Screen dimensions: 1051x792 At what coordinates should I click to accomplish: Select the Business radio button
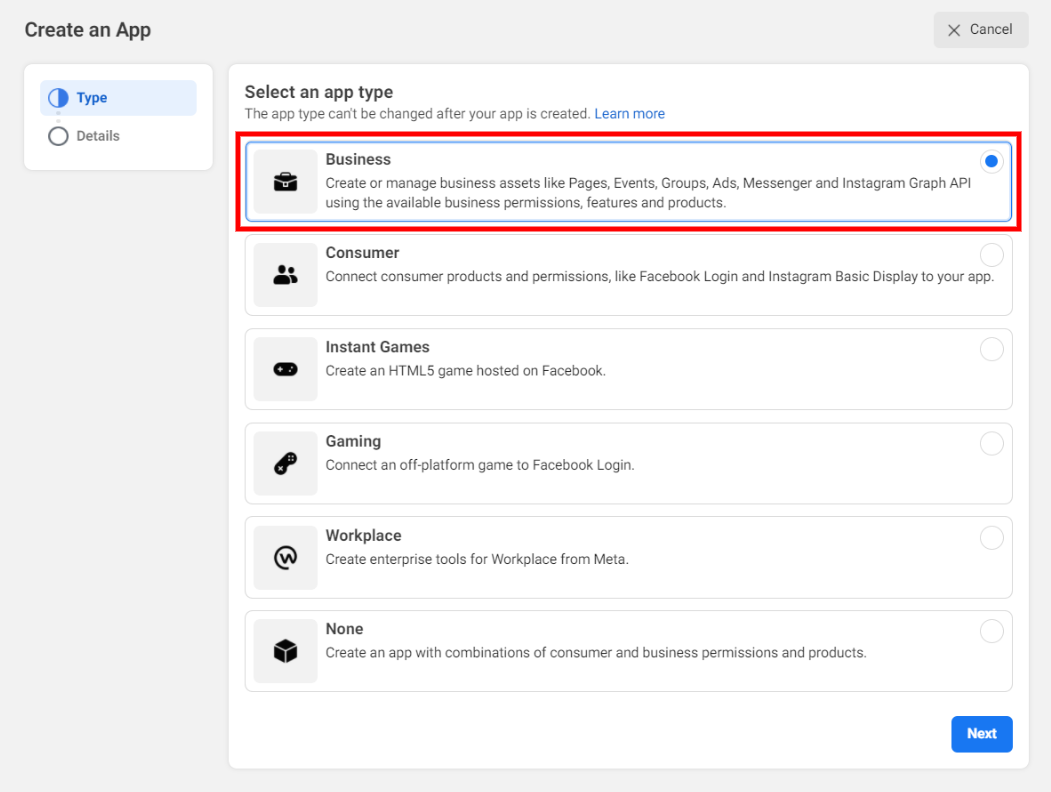(x=991, y=161)
